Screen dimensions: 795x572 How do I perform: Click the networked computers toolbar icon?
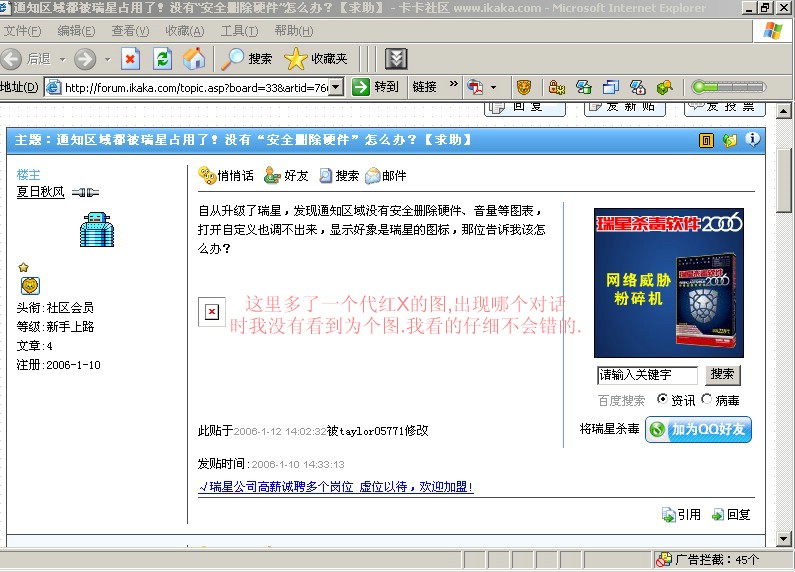coord(584,87)
